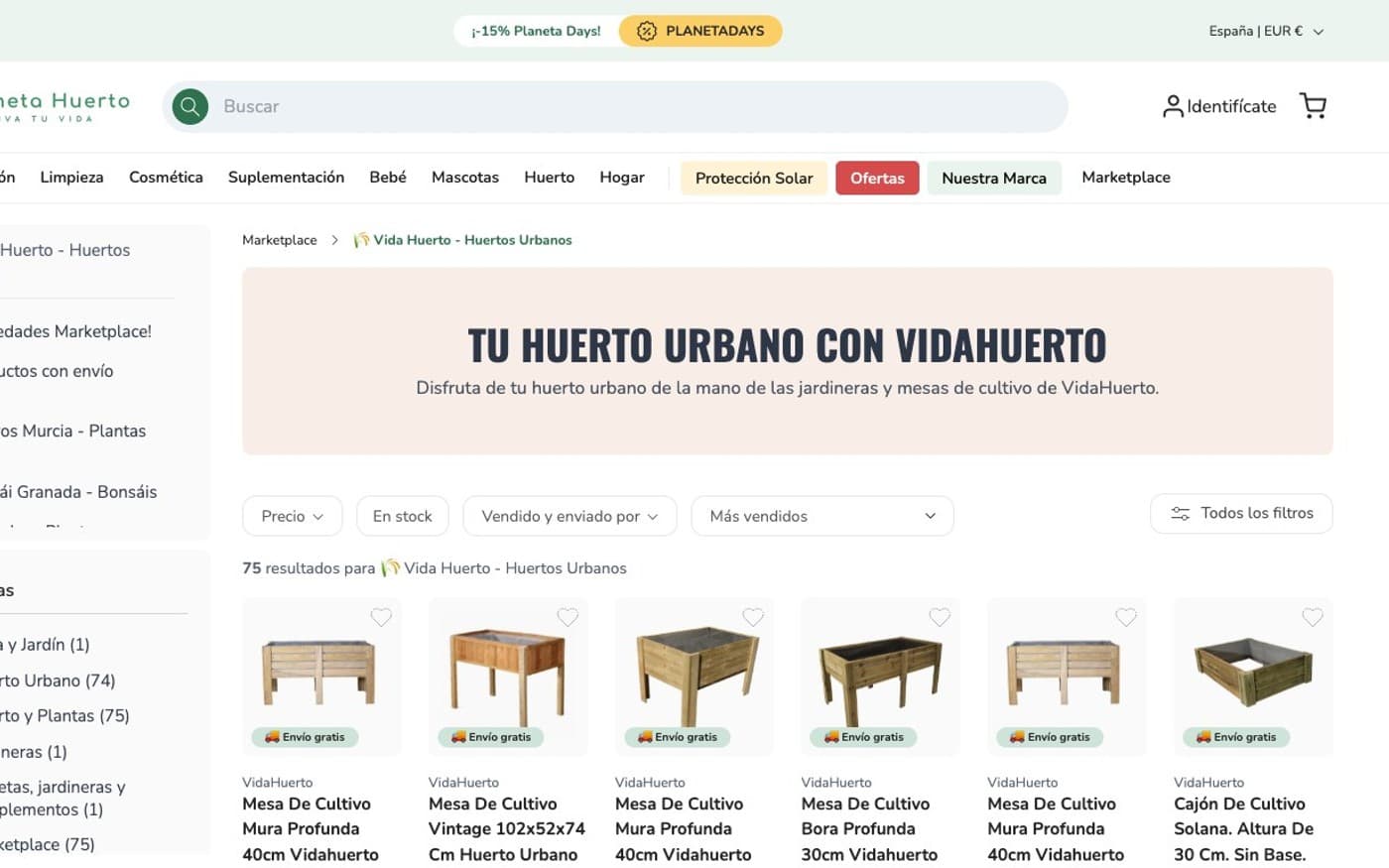Expand the Vendido y enviado por dropdown
The height and width of the screenshot is (868, 1389).
(x=569, y=516)
